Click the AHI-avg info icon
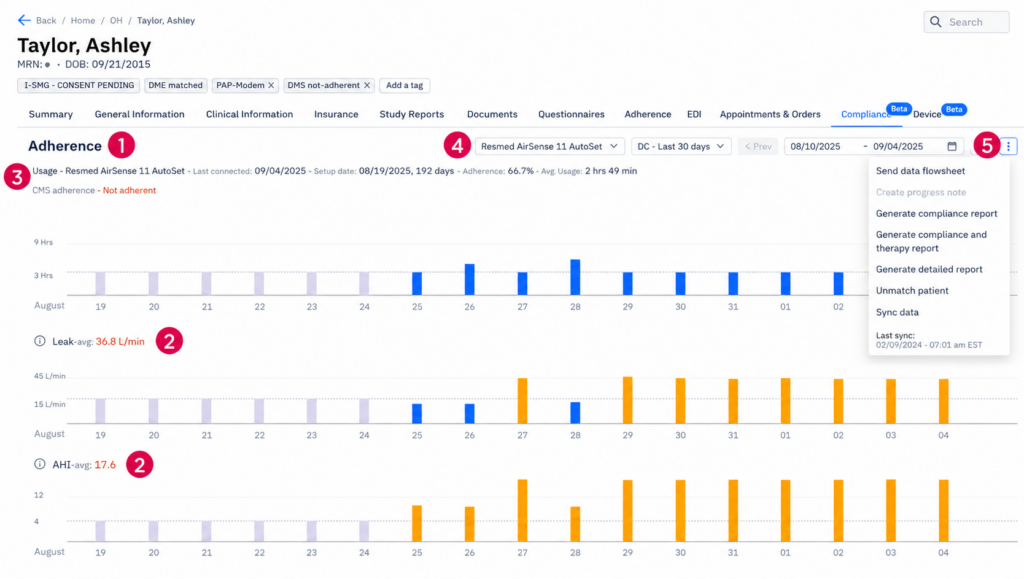The width and height of the screenshot is (1024, 579). (40, 464)
